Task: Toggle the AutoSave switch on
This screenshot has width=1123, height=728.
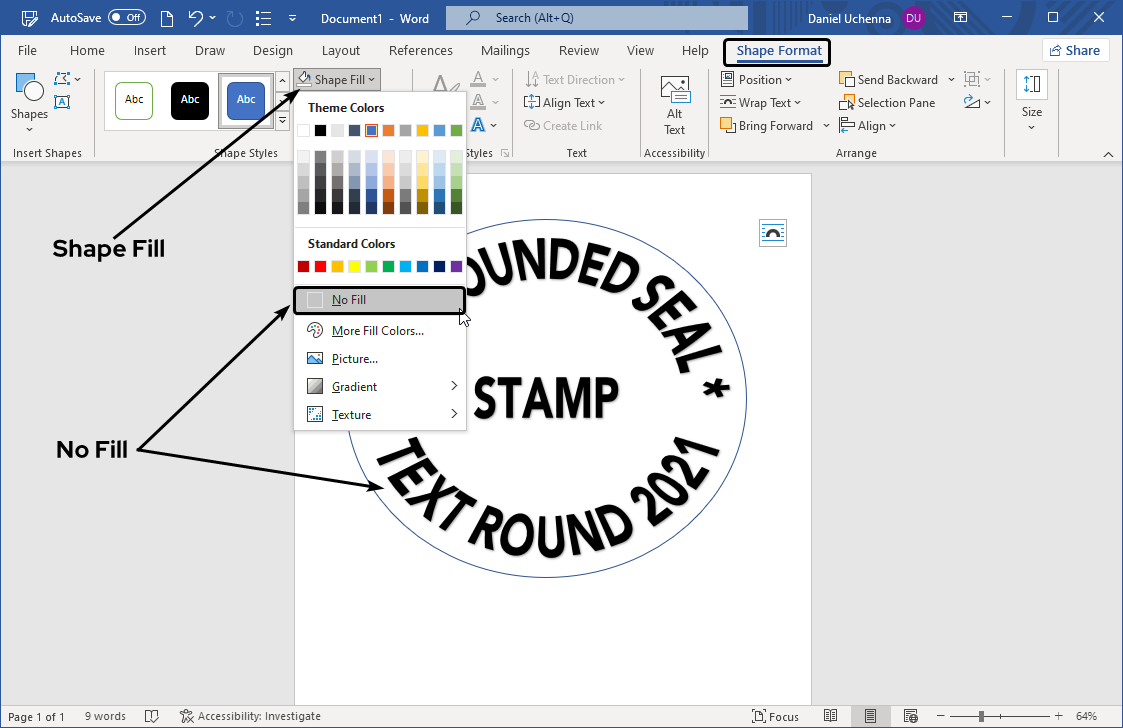Action: [x=126, y=17]
